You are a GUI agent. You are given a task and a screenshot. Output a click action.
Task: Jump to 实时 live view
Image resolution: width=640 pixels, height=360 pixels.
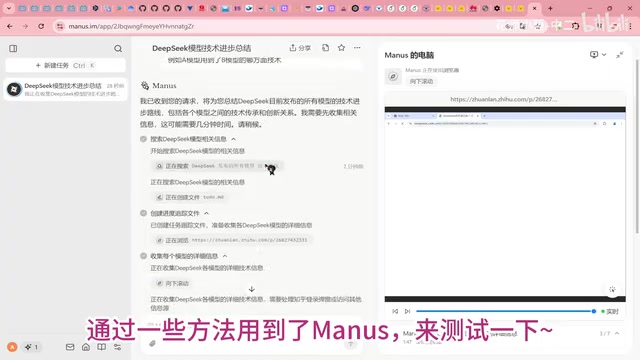[x=610, y=311]
